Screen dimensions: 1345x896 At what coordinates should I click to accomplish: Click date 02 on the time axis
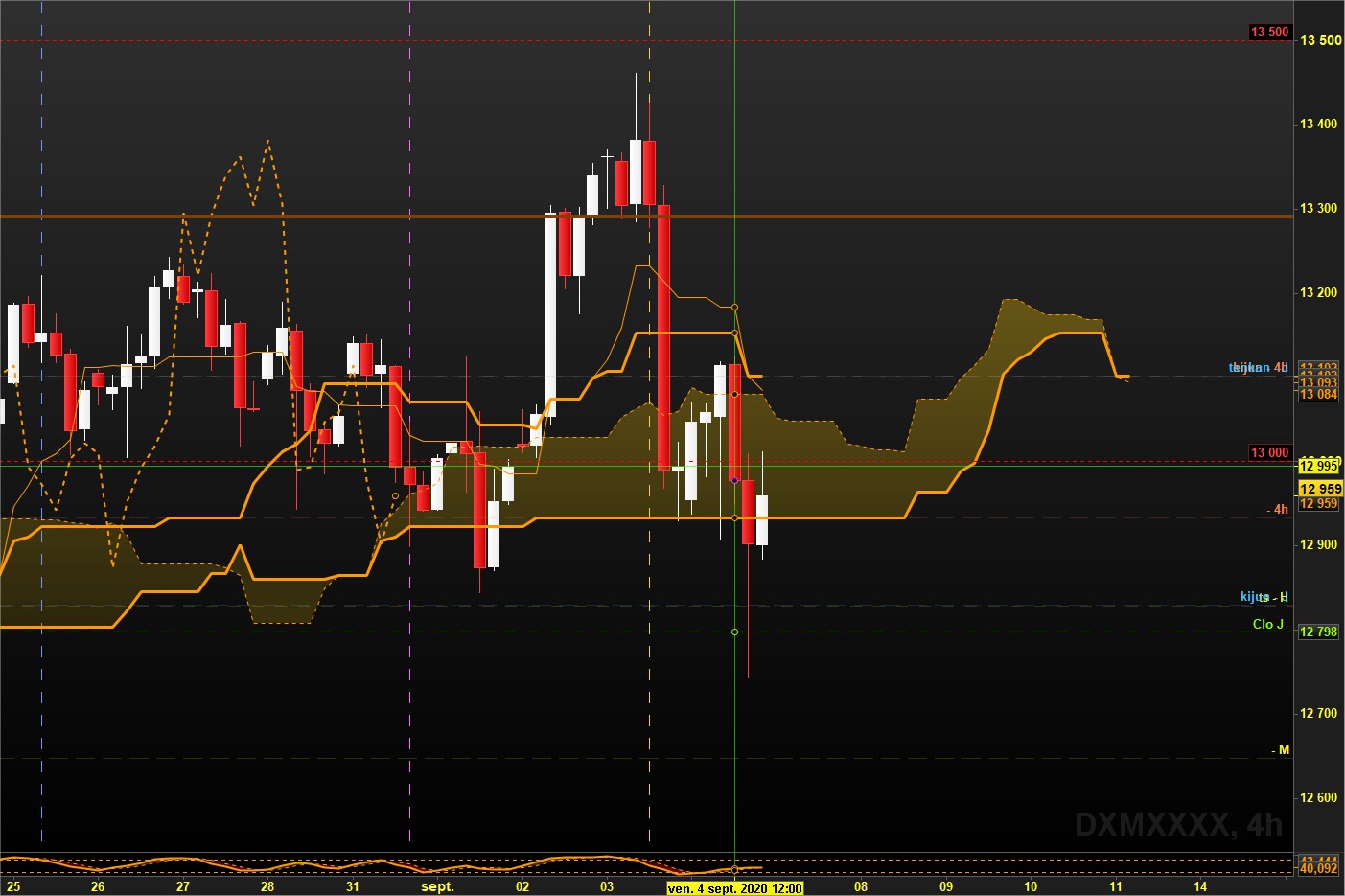(x=522, y=886)
